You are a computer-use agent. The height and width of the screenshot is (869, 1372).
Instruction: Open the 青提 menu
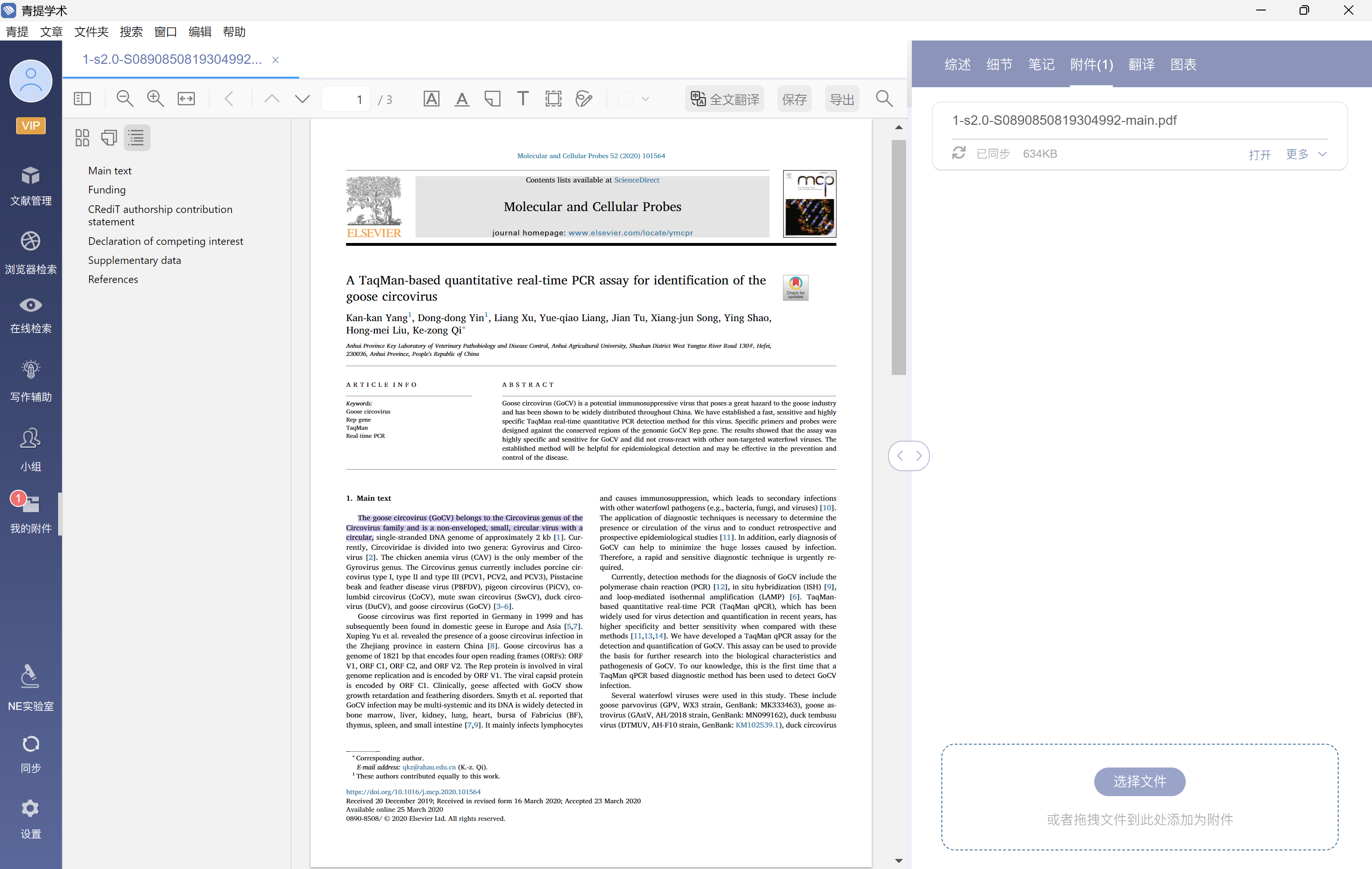(x=17, y=32)
